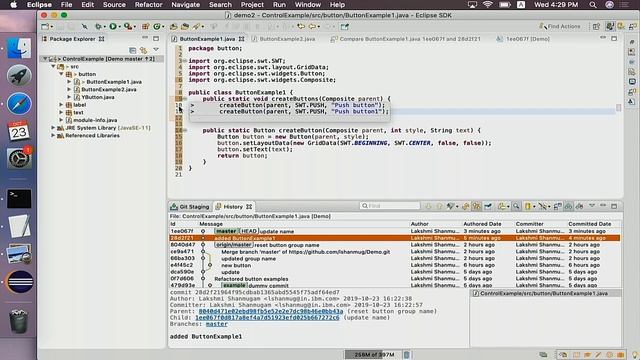Click the heap memory status bar

pos(374,354)
